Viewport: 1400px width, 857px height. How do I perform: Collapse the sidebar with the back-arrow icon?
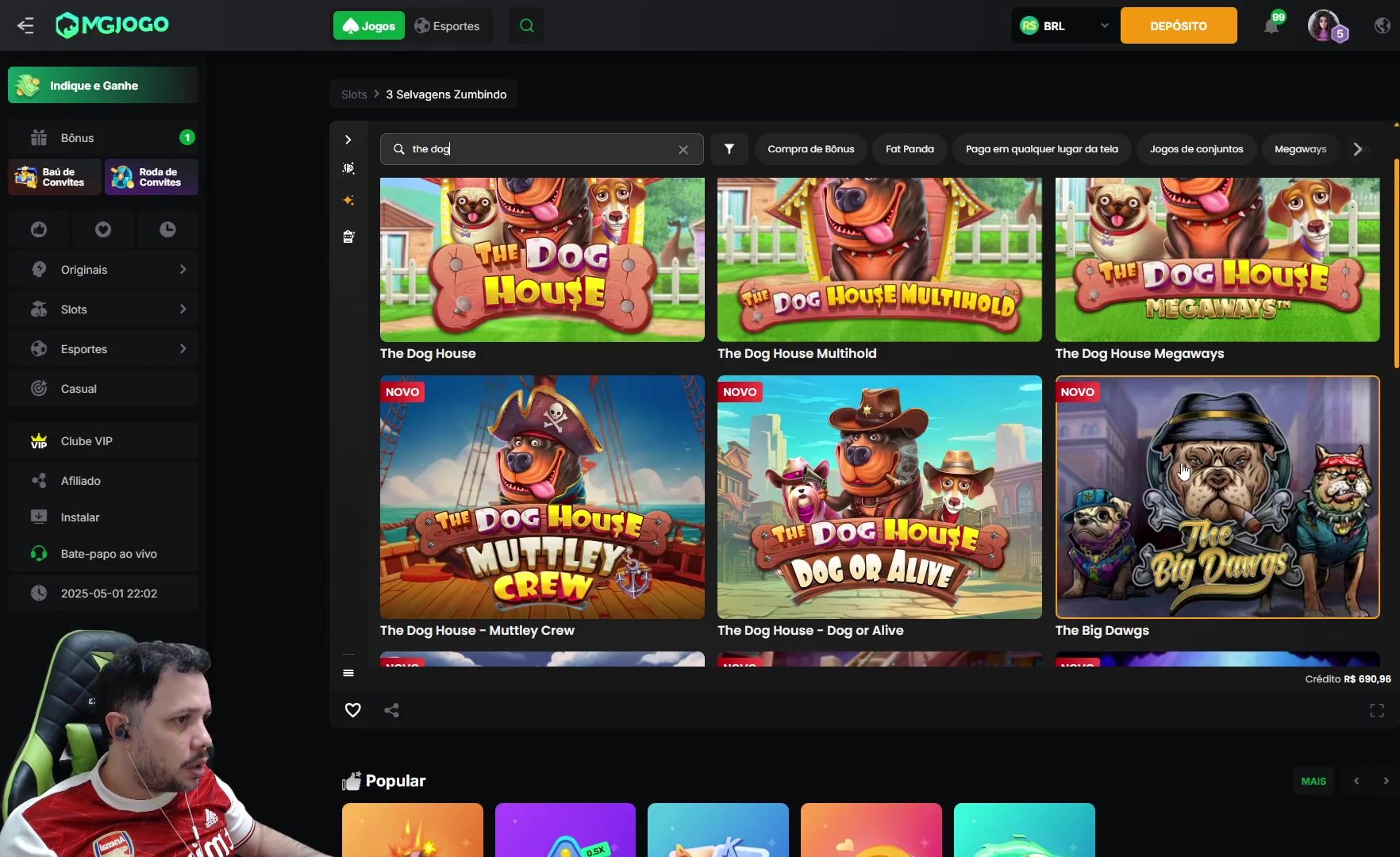click(x=25, y=25)
